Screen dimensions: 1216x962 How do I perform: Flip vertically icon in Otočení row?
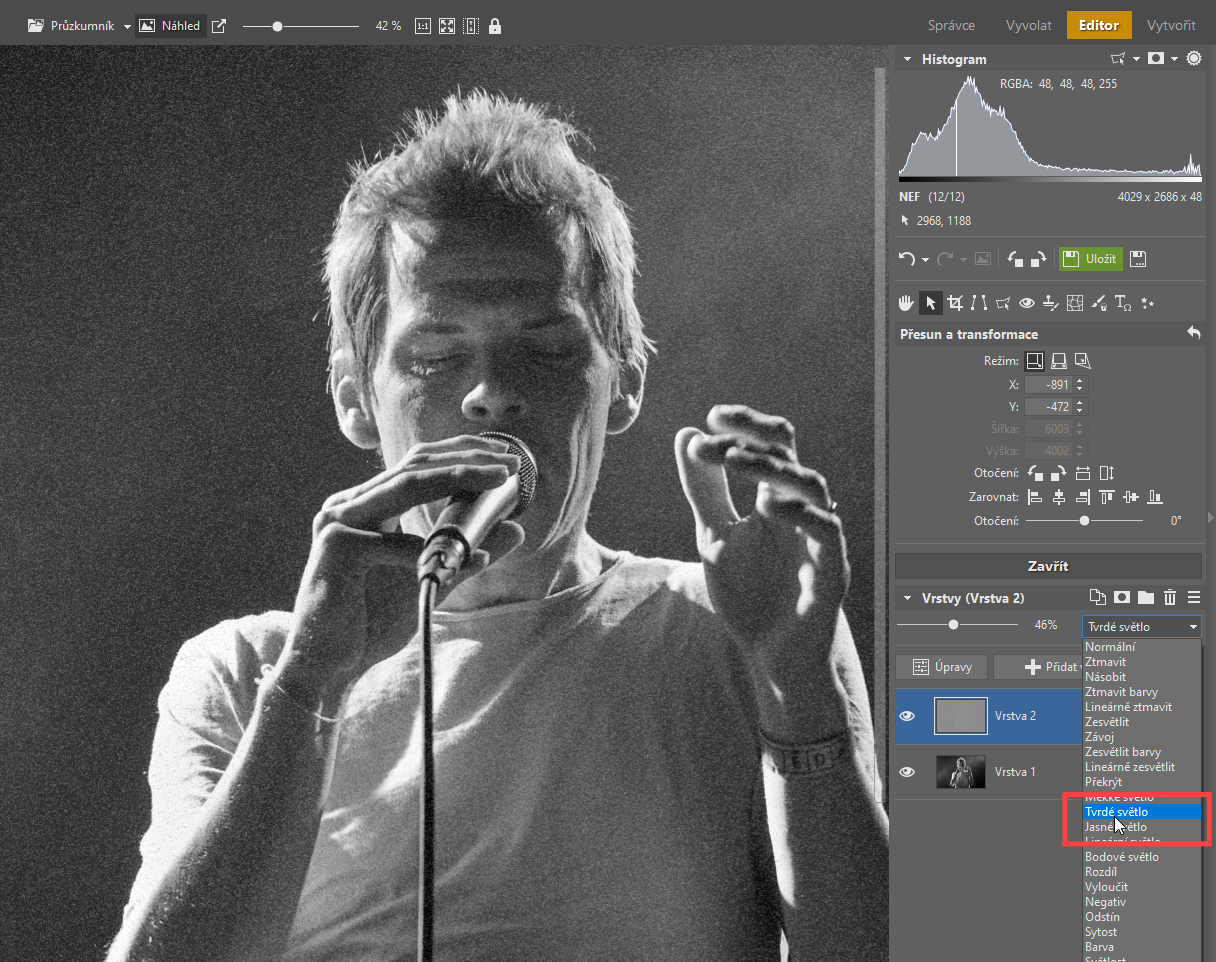(x=1107, y=473)
